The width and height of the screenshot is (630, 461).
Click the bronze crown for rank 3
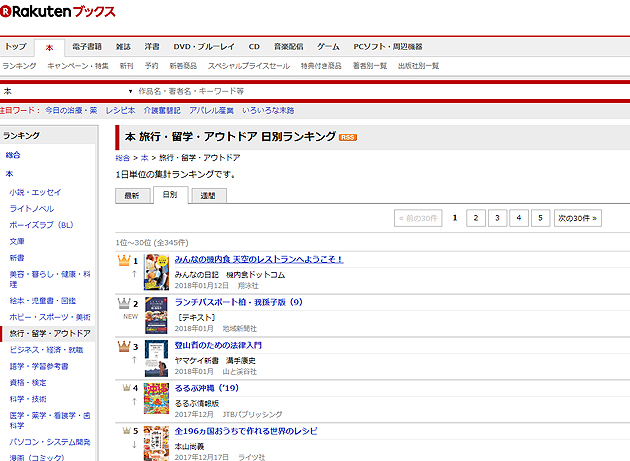point(124,346)
